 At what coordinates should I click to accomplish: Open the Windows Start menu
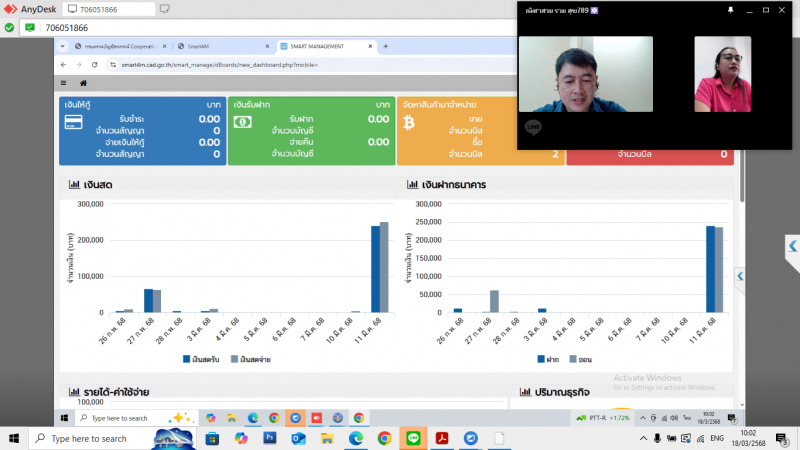[x=14, y=438]
